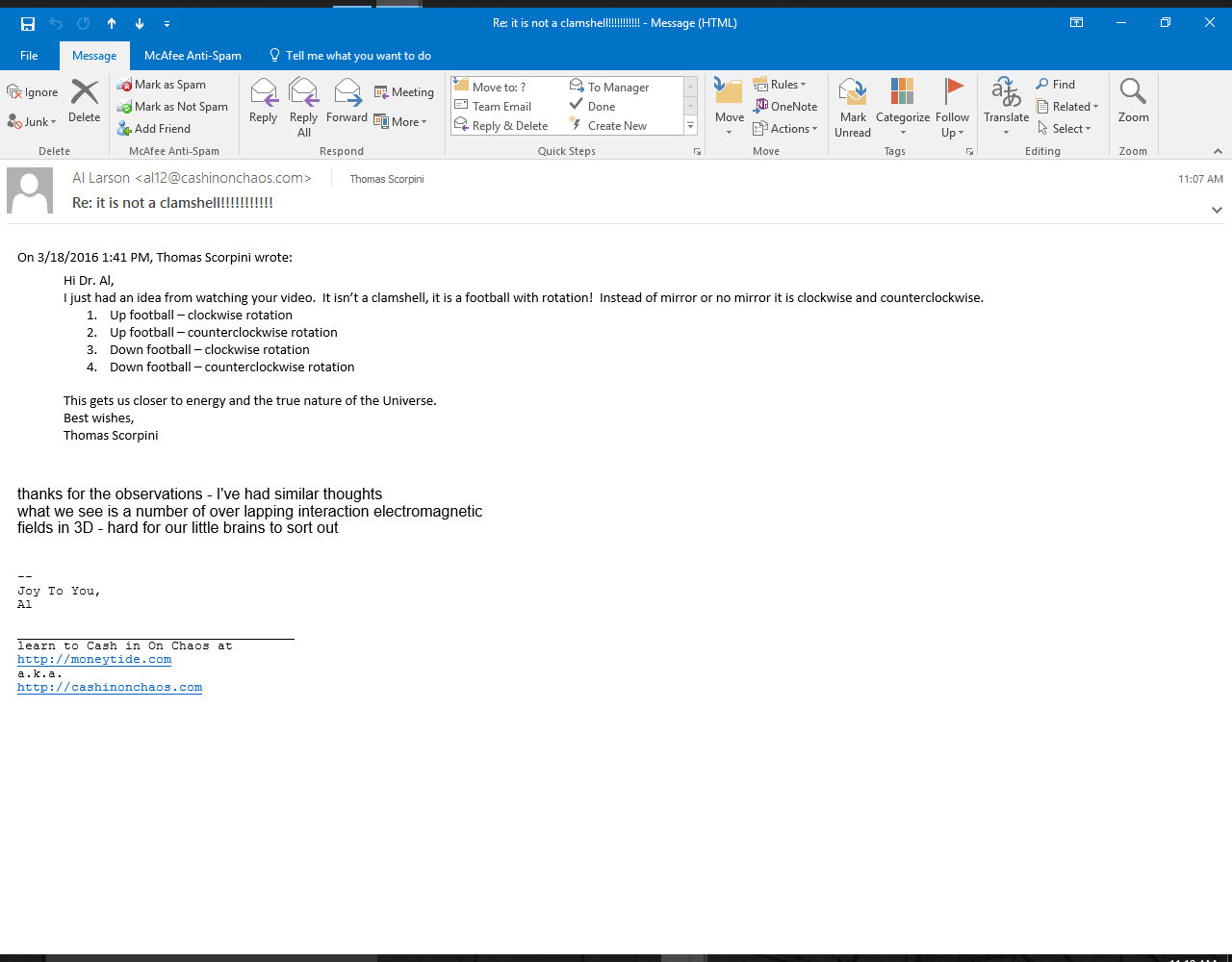The width and height of the screenshot is (1232, 962).
Task: Open Ribbon Display Options
Action: [1076, 23]
